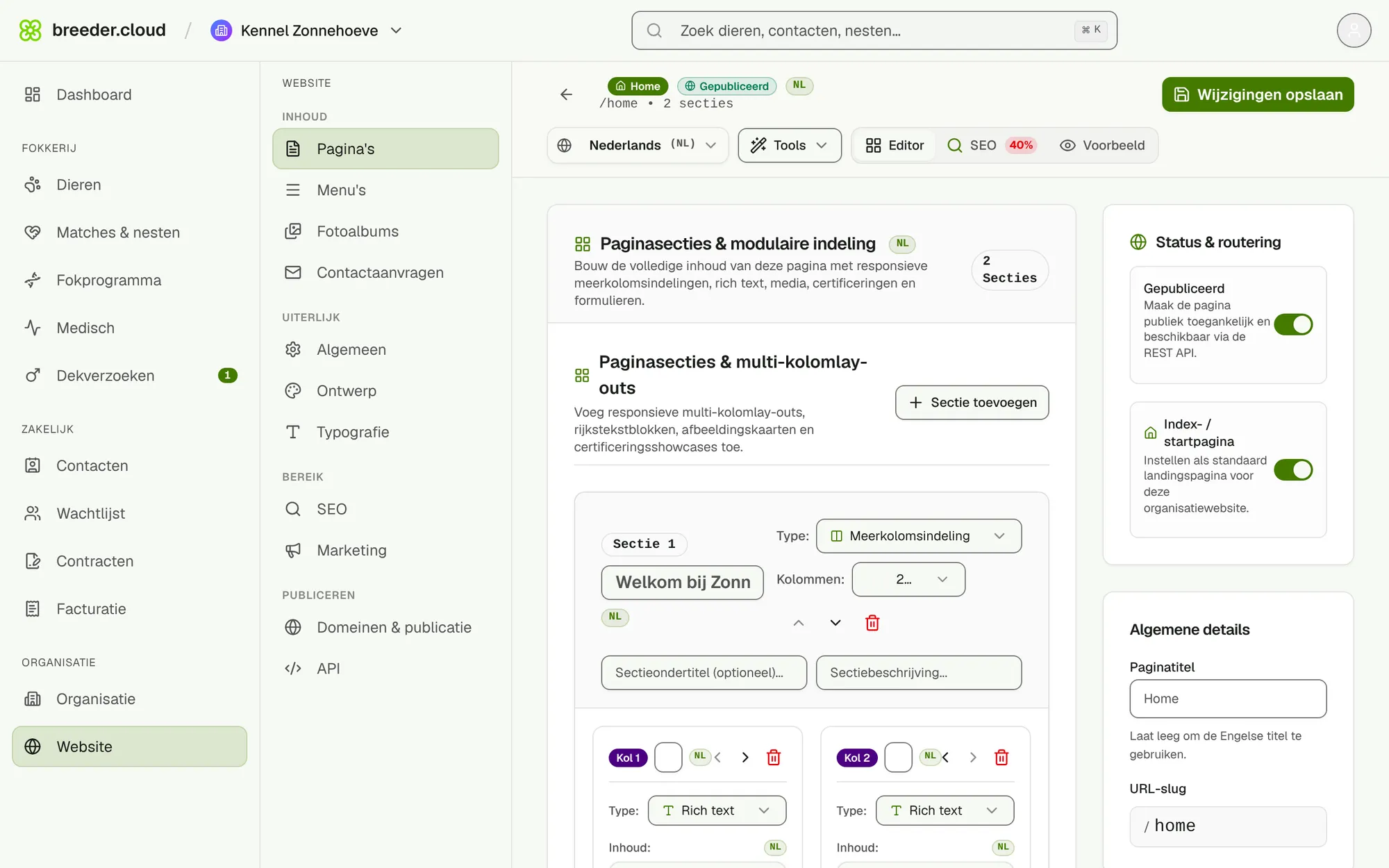
Task: Open Kol 1 Rich text type dropdown
Action: (717, 810)
